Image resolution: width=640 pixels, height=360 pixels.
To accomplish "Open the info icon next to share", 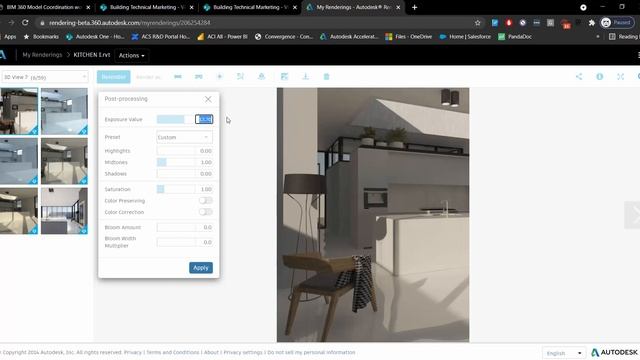I will pyautogui.click(x=600, y=76).
